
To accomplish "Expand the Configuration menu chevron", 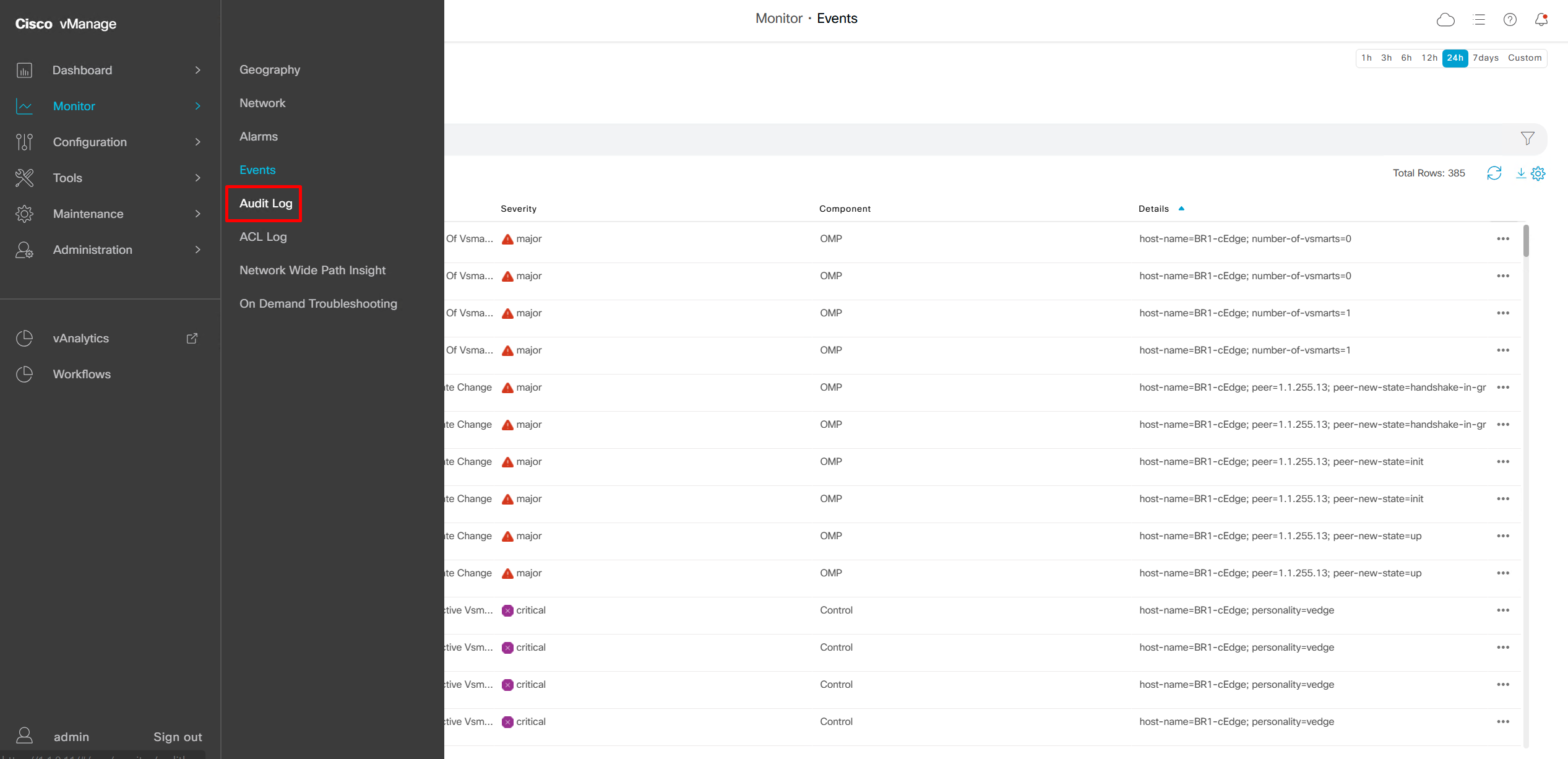I will click(x=197, y=142).
